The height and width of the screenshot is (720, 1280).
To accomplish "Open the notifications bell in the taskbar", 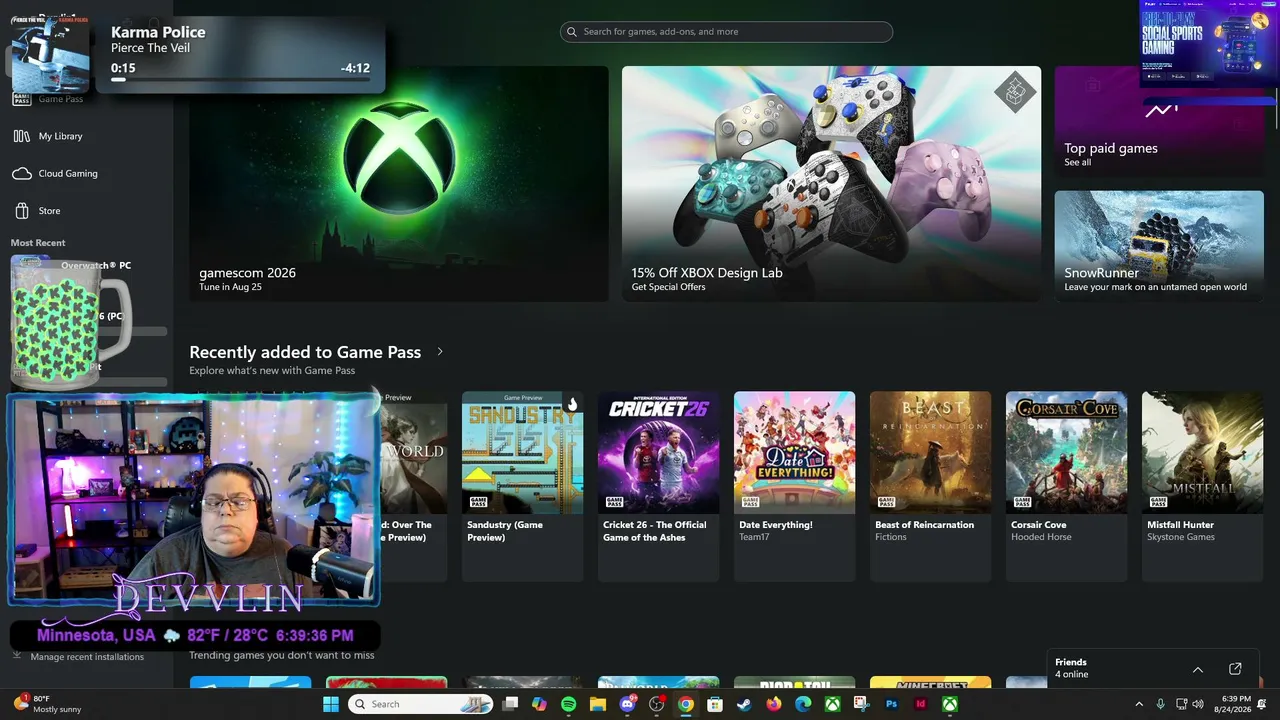I will pos(1262,704).
